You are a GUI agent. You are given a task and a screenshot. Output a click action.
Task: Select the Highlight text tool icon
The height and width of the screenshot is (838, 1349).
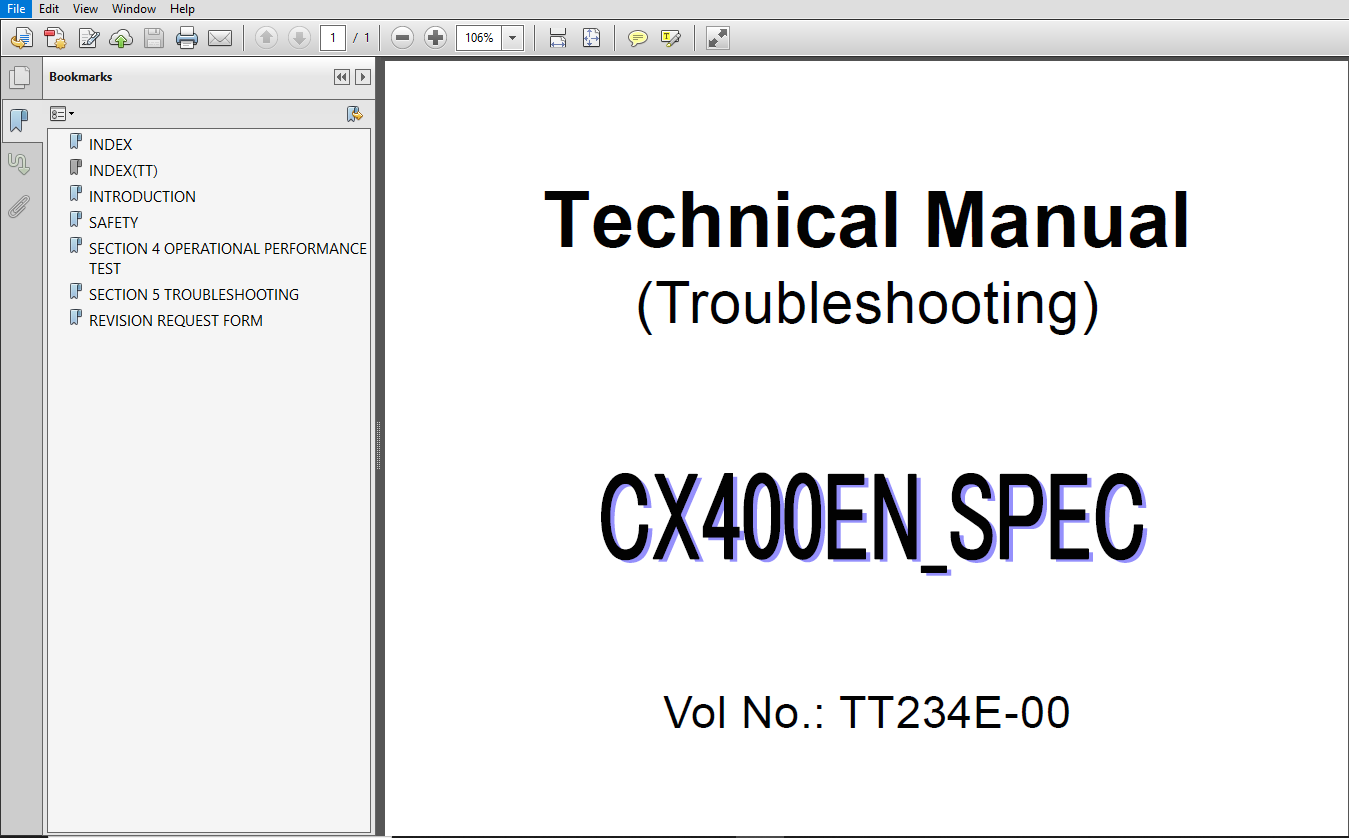tap(670, 38)
